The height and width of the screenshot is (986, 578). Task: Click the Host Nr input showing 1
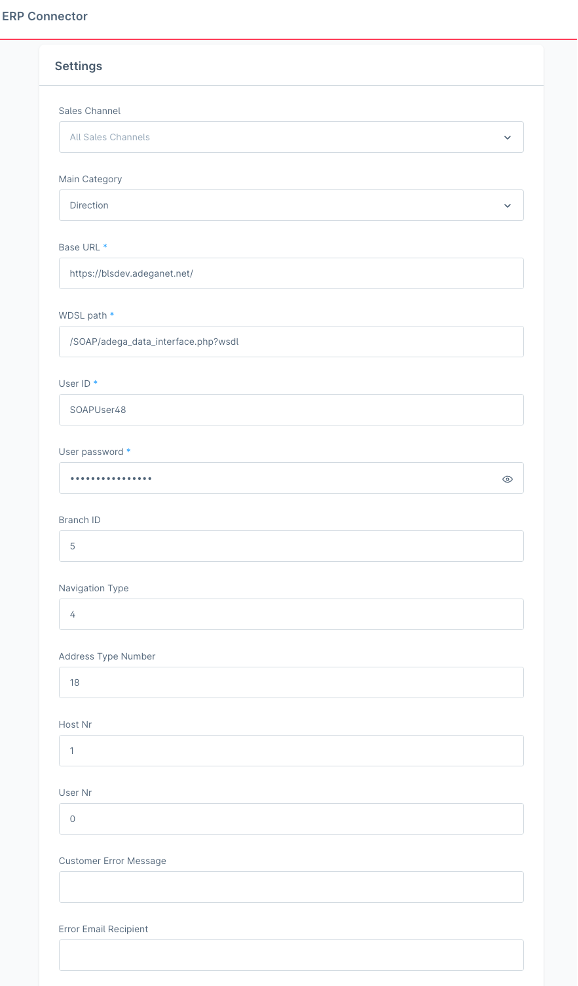tap(290, 750)
